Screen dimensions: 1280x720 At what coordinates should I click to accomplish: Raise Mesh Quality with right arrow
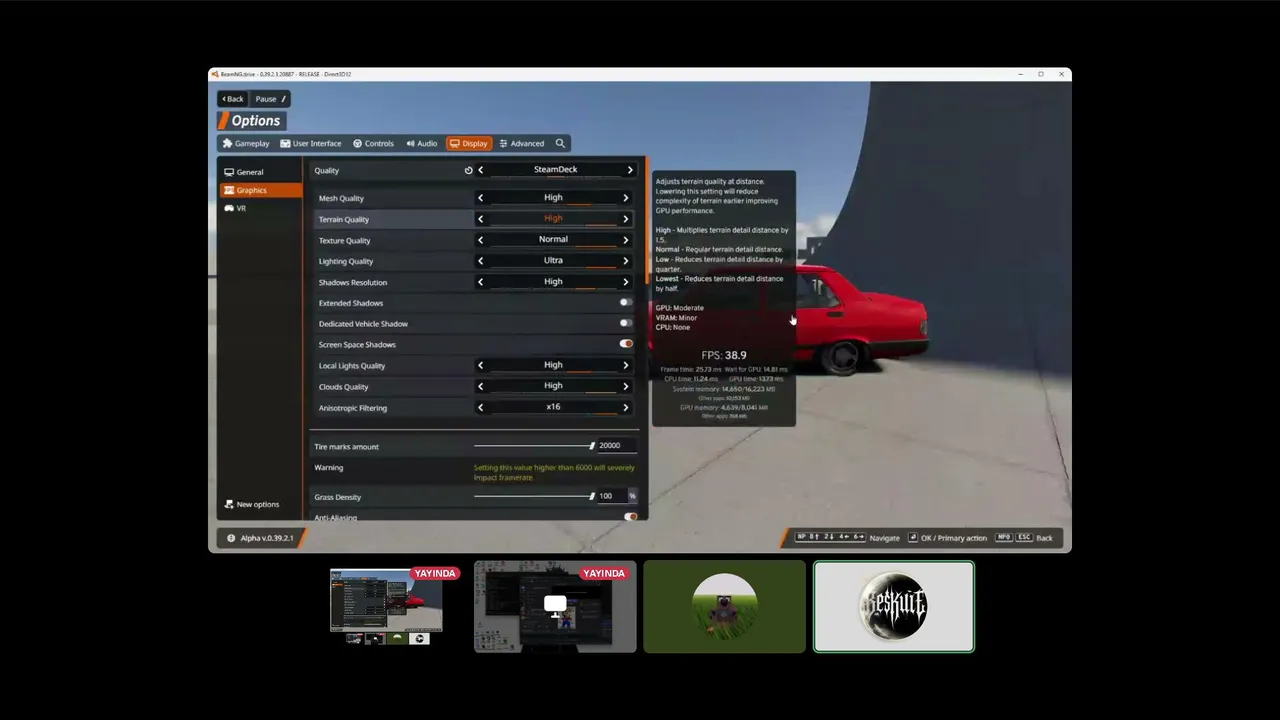point(626,198)
